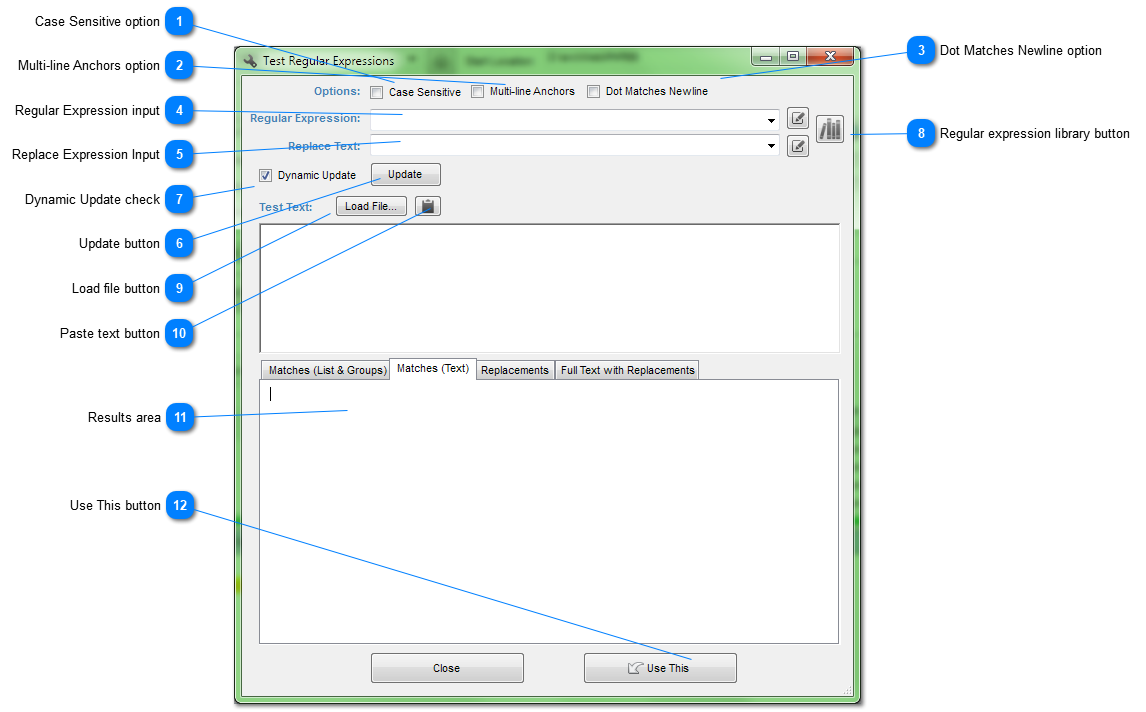Click the Update button
The width and height of the screenshot is (1146, 712).
[x=405, y=174]
